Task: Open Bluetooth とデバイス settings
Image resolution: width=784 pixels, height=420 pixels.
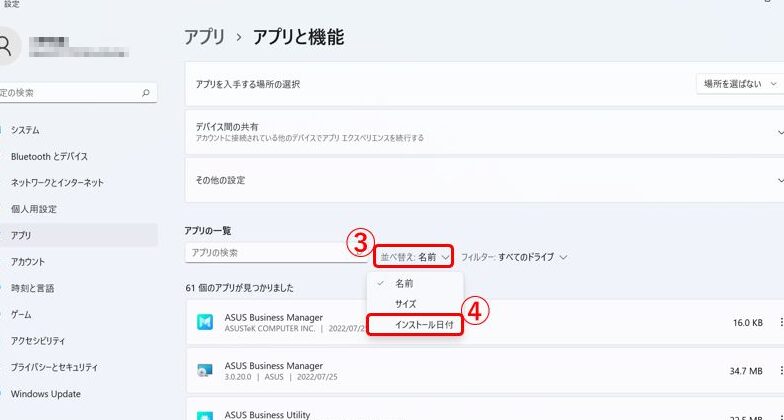Action: click(49, 157)
